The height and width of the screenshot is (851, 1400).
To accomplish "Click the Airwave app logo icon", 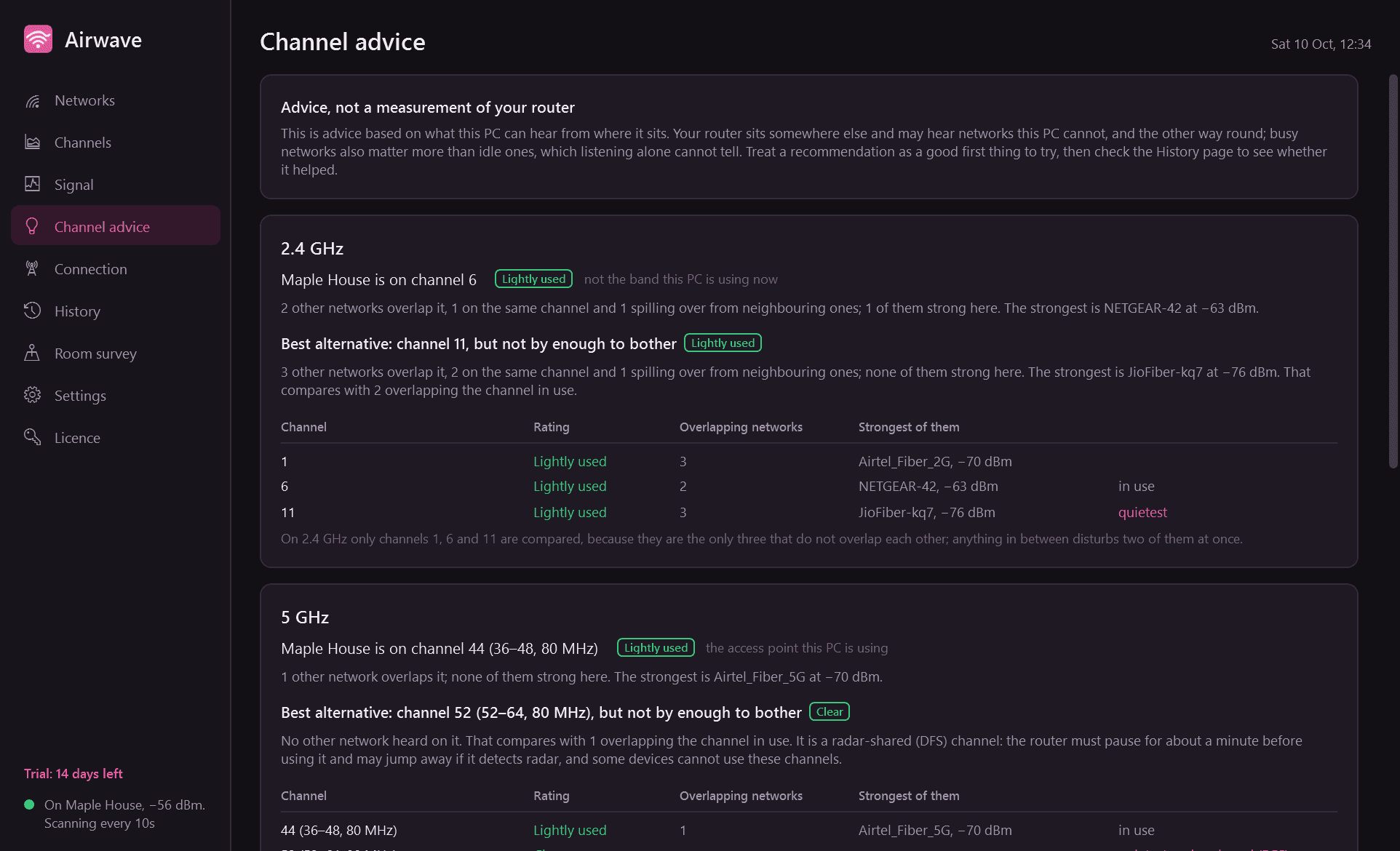I will coord(38,39).
